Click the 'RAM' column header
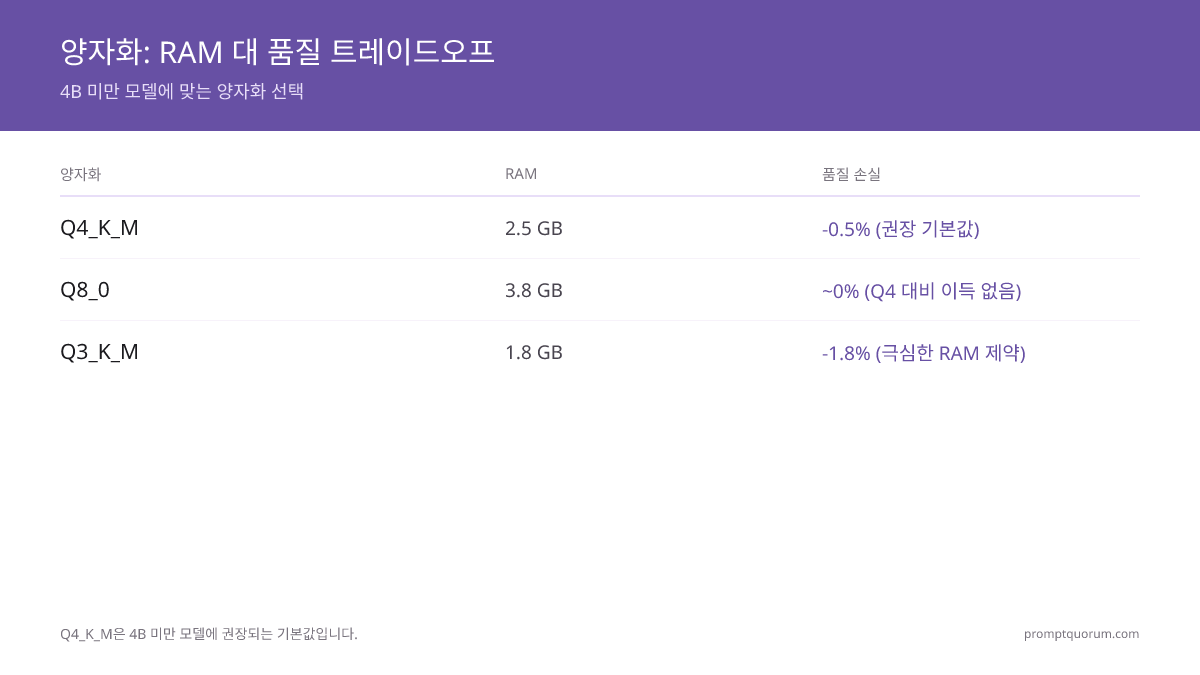Image resolution: width=1200 pixels, height=675 pixels. click(521, 174)
